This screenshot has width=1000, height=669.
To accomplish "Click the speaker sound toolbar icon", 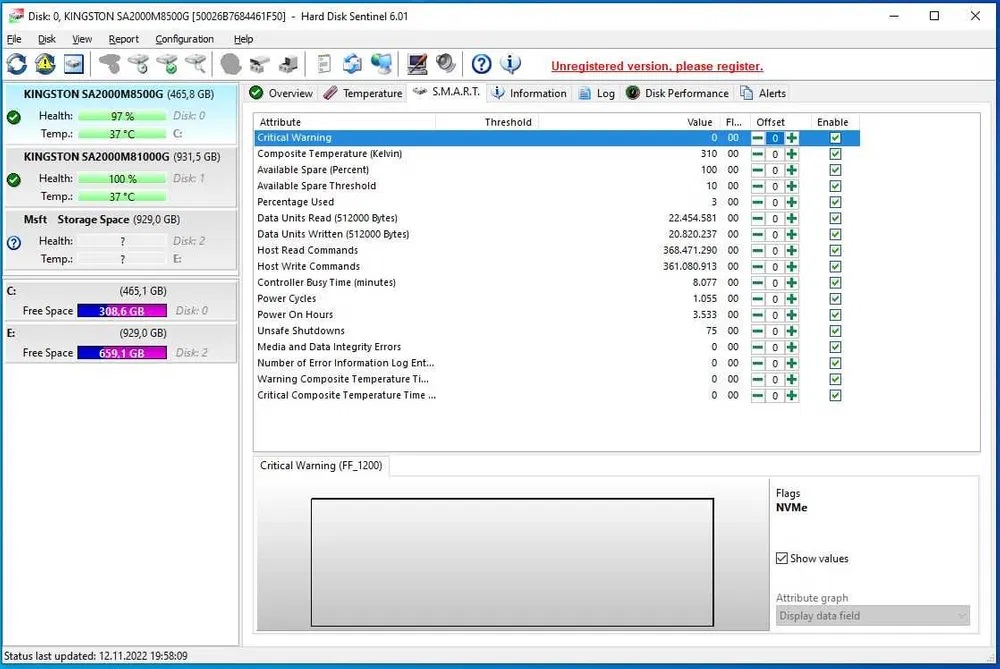I will pyautogui.click(x=446, y=64).
